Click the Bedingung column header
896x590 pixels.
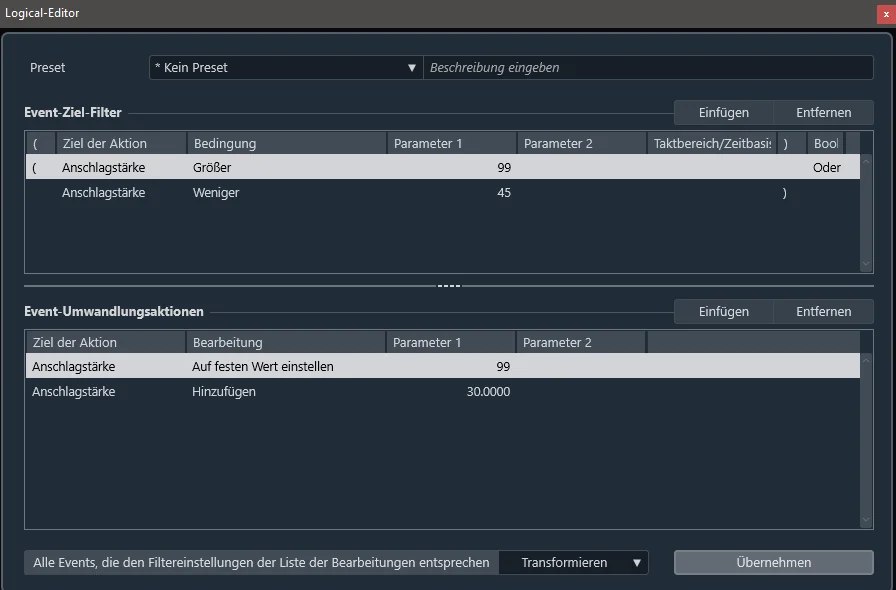click(x=287, y=143)
